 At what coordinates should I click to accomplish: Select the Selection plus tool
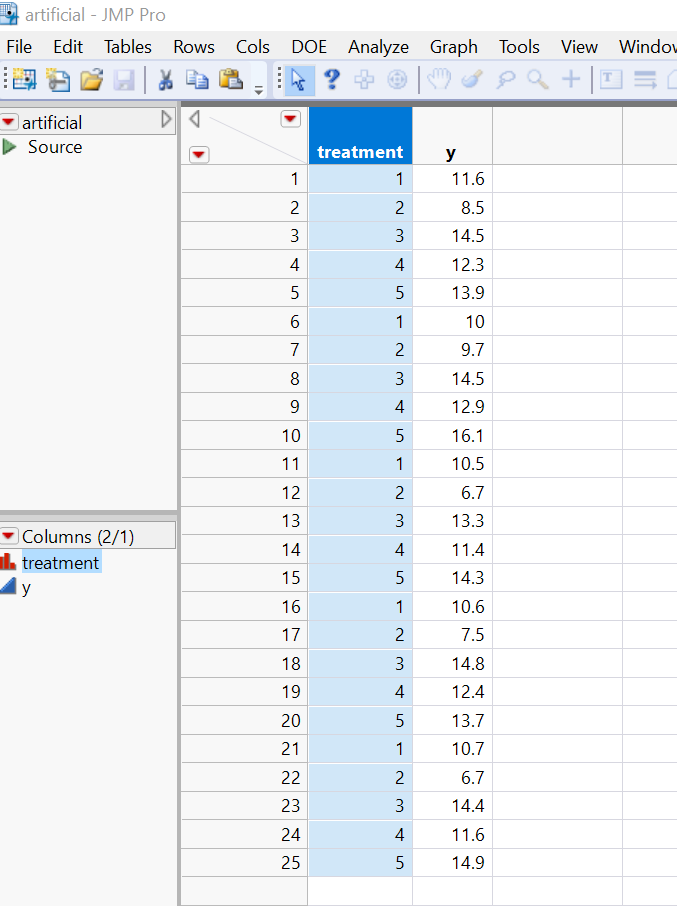click(x=364, y=79)
